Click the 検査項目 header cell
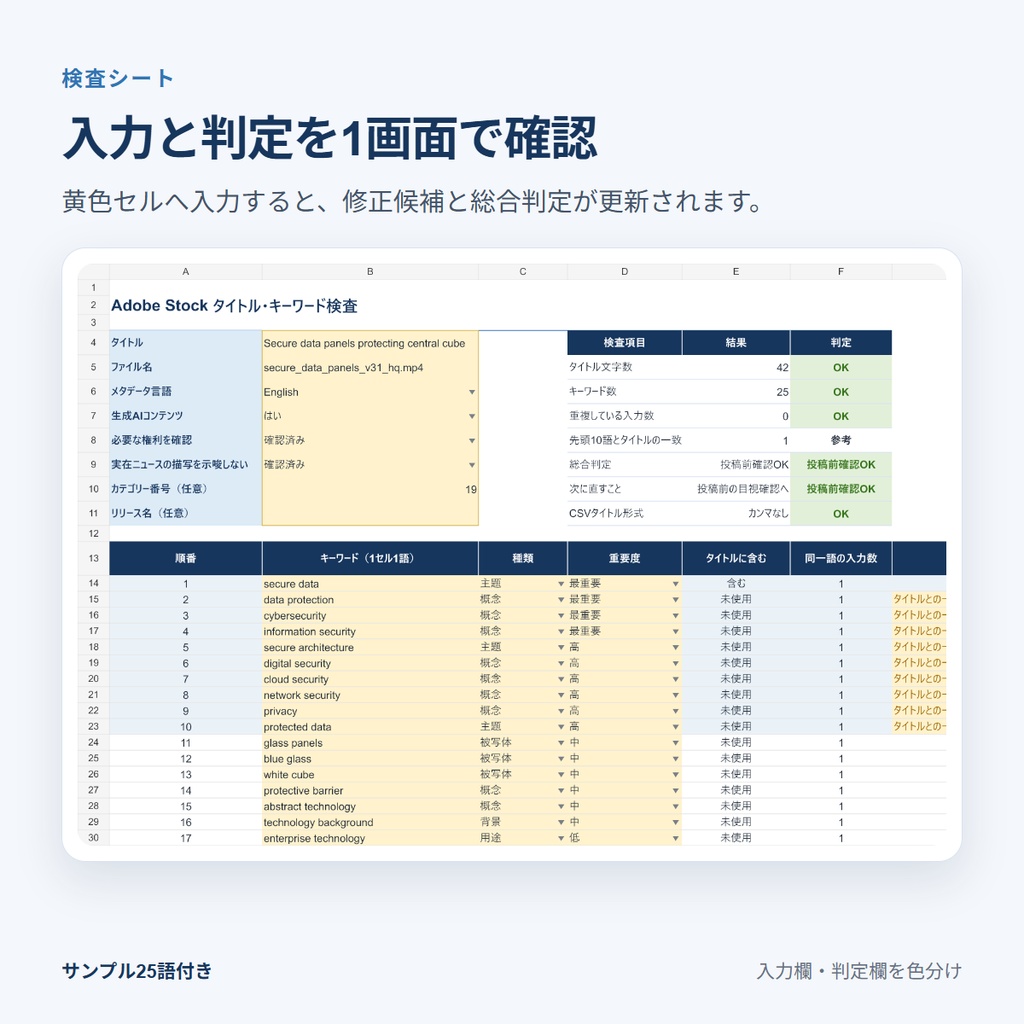Viewport: 1024px width, 1024px height. pyautogui.click(x=625, y=343)
